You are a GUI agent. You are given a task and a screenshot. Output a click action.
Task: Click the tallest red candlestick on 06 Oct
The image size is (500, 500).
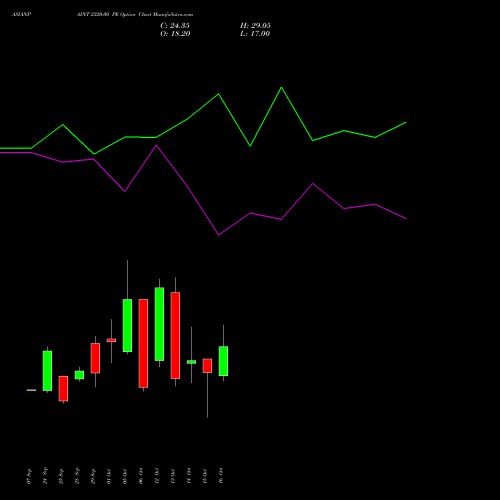[143, 343]
